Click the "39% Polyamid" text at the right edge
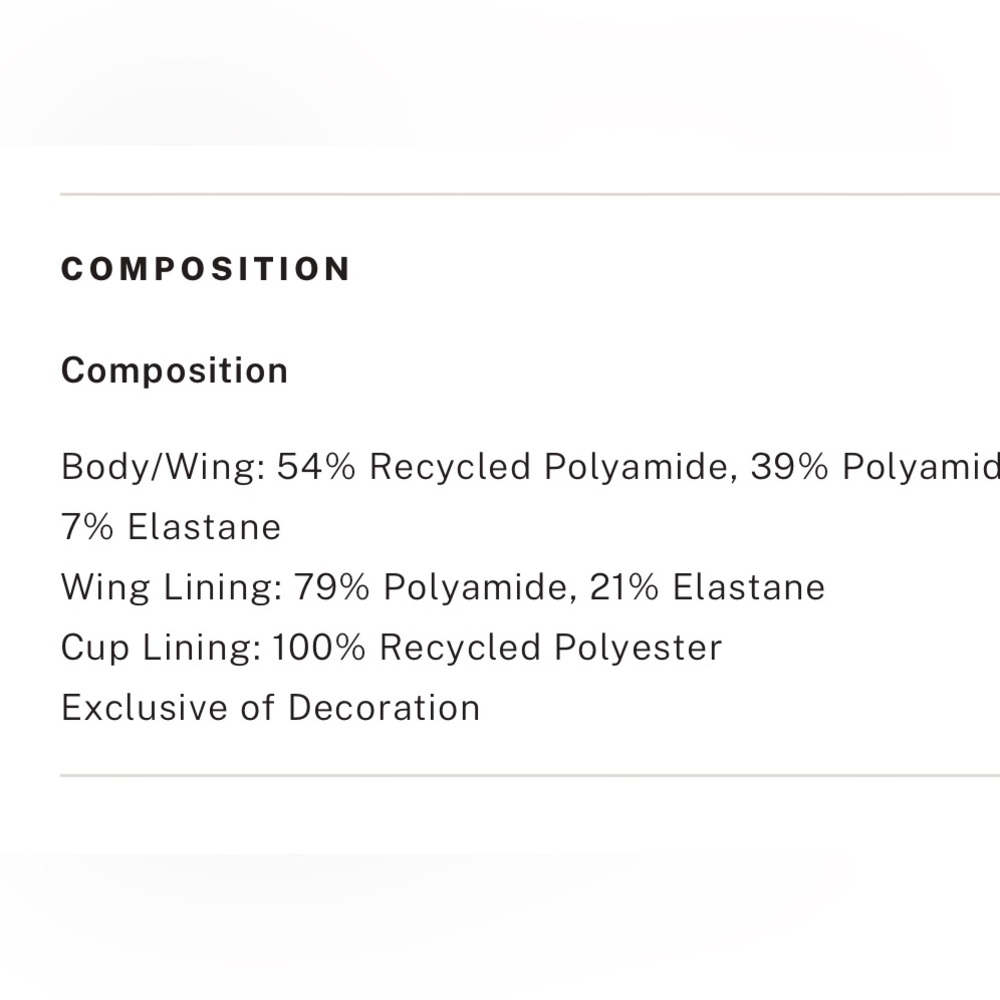1000x1000 pixels. pyautogui.click(x=874, y=467)
